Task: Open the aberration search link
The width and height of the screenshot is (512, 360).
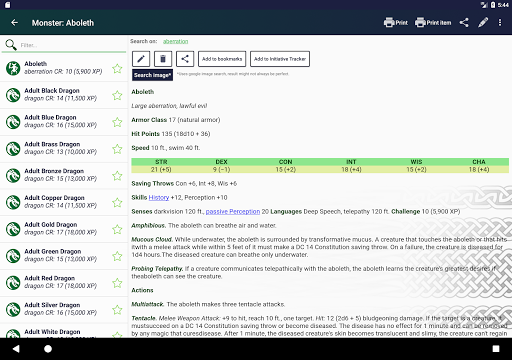Action: (176, 41)
